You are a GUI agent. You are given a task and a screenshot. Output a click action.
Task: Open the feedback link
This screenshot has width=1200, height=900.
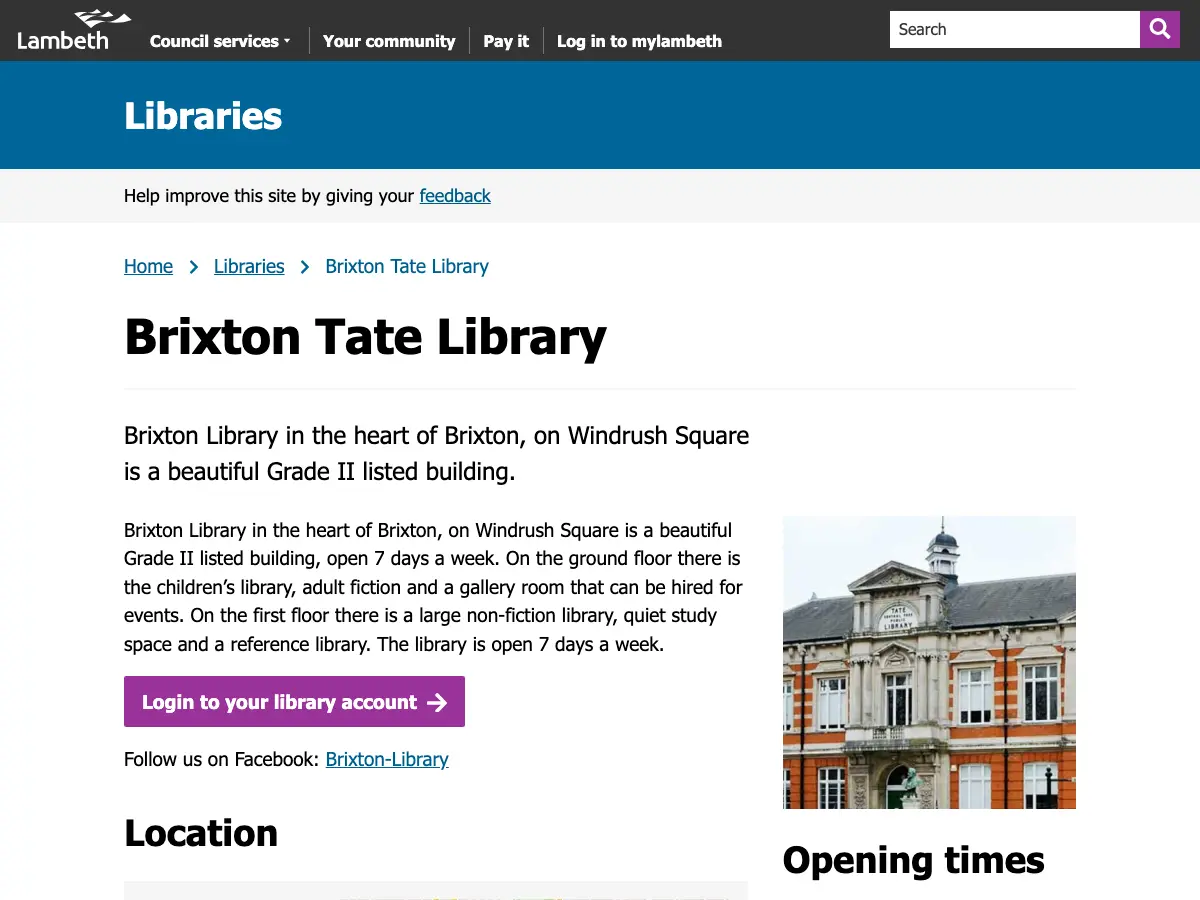(x=455, y=196)
